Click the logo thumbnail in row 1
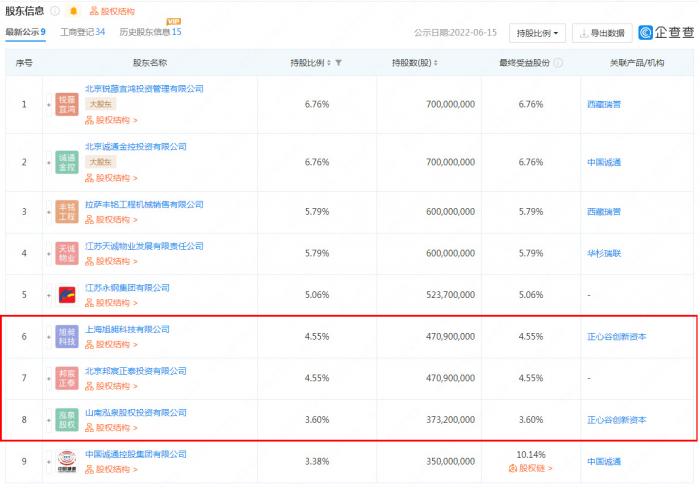Image resolution: width=700 pixels, height=488 pixels. point(67,104)
